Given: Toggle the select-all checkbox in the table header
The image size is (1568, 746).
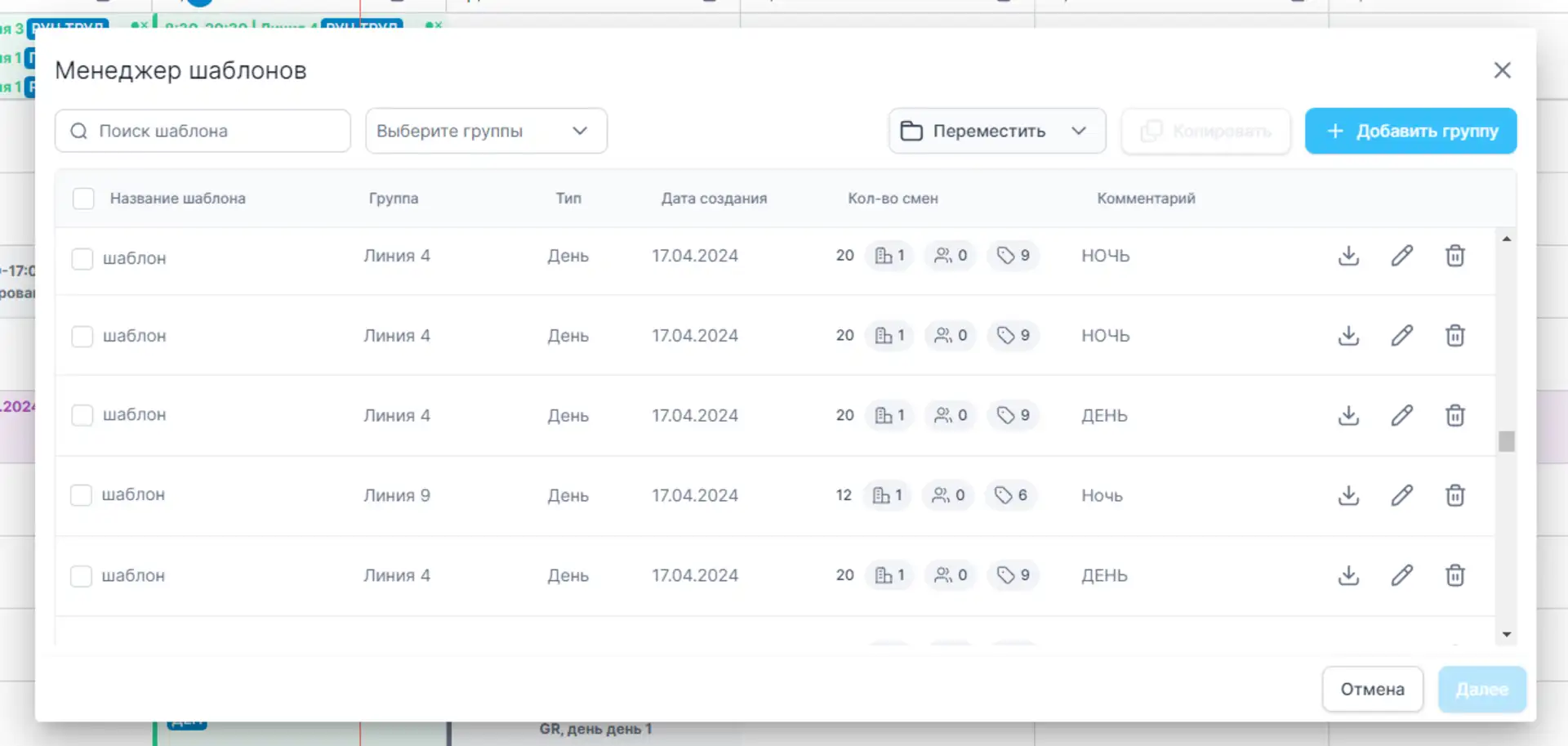Looking at the screenshot, I should [83, 199].
